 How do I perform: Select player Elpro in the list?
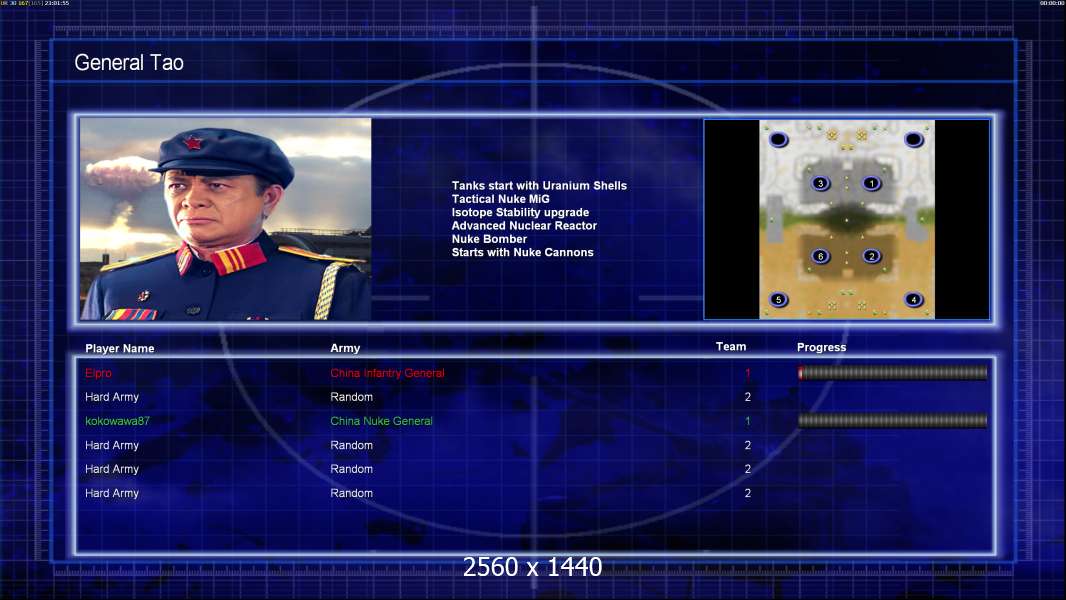pos(99,373)
